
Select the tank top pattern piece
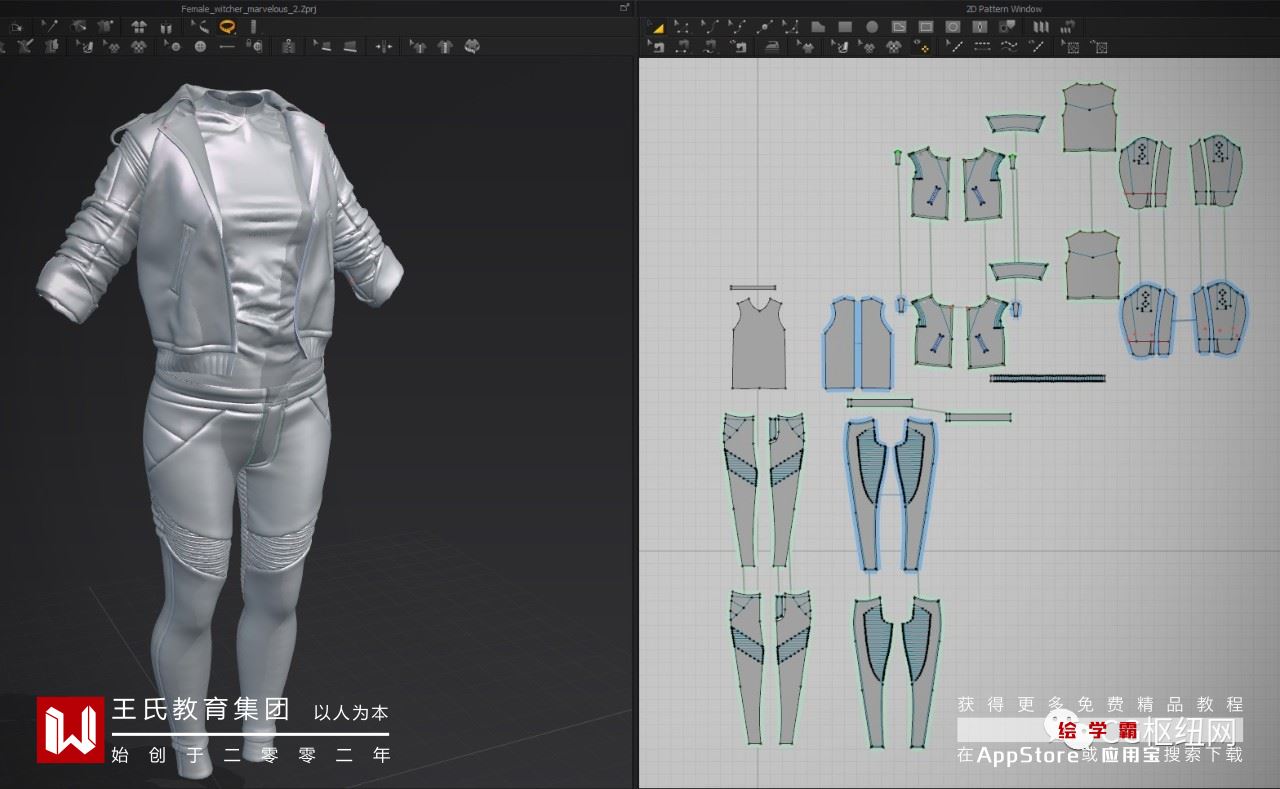point(759,343)
